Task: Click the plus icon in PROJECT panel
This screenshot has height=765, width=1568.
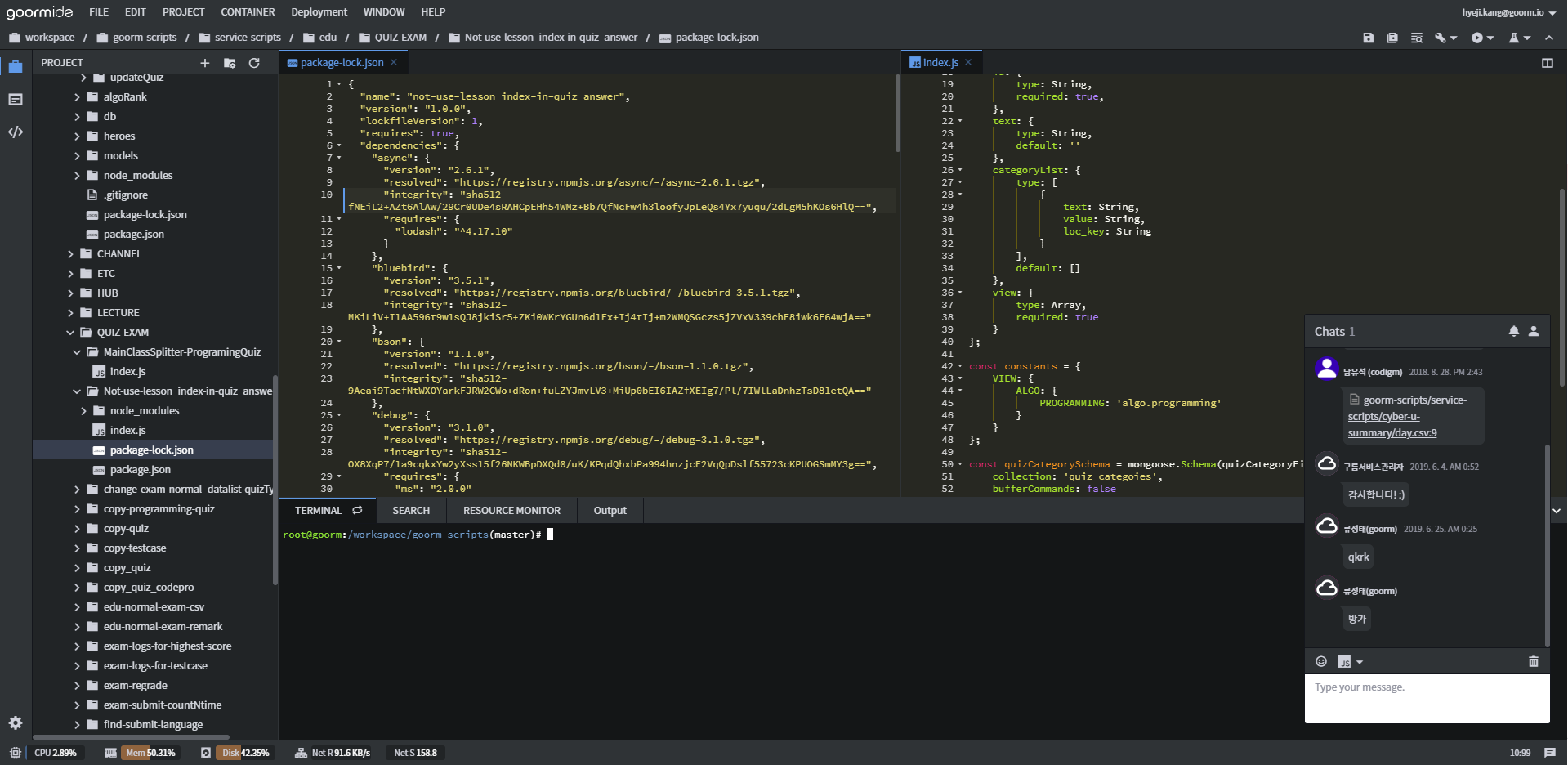Action: pos(205,63)
